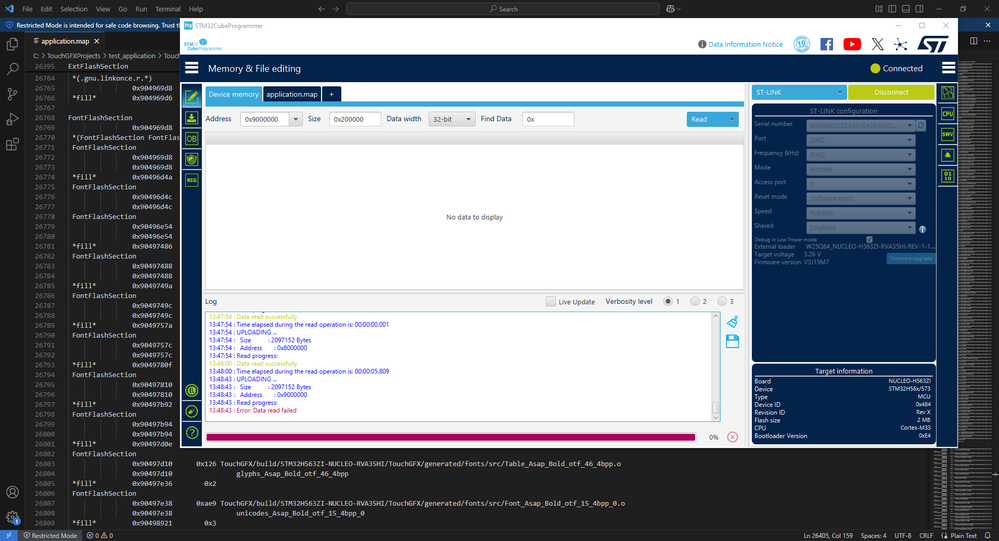
Task: Open the Address dropdown arrow
Action: pyautogui.click(x=296, y=119)
